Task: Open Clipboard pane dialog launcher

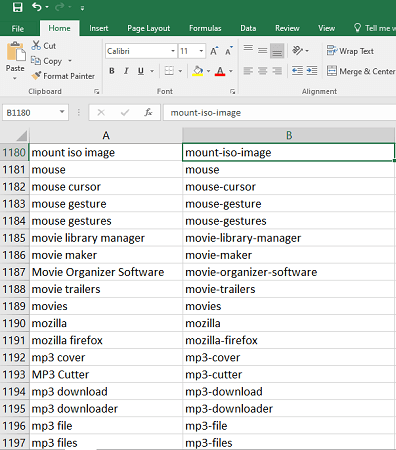Action: coord(97,91)
